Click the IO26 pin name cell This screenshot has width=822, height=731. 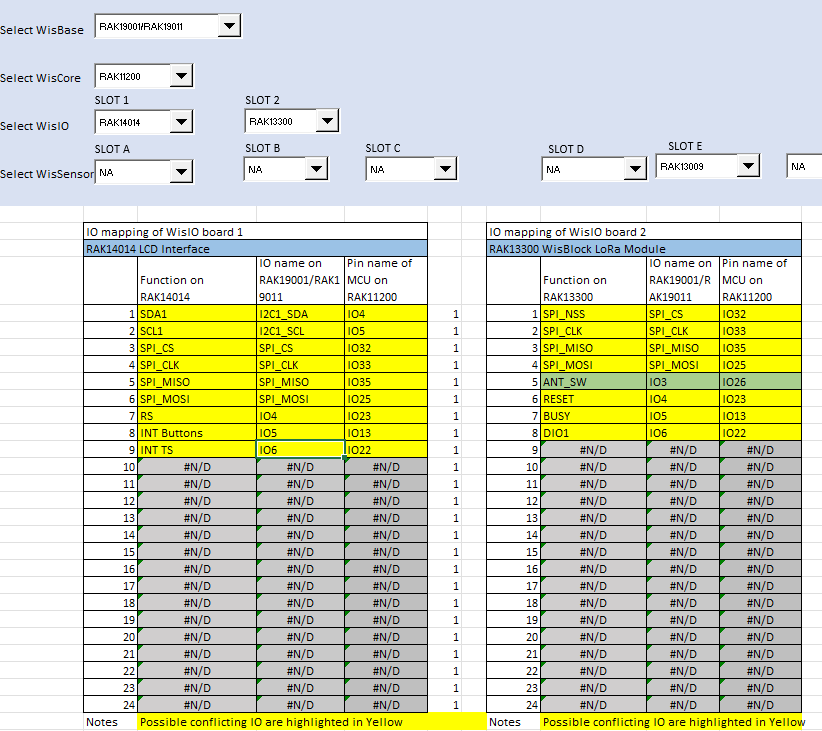[759, 382]
